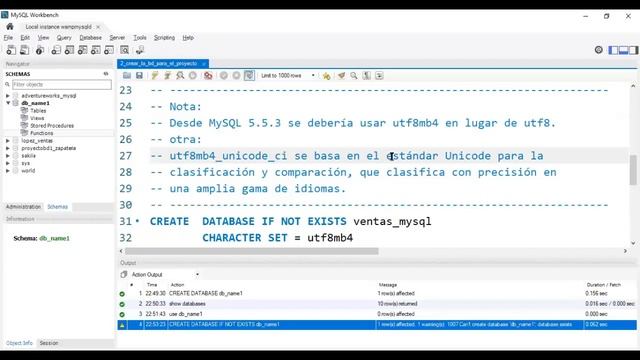Expand the adventureworks_mysql schema
The image size is (640, 360).
8,96
